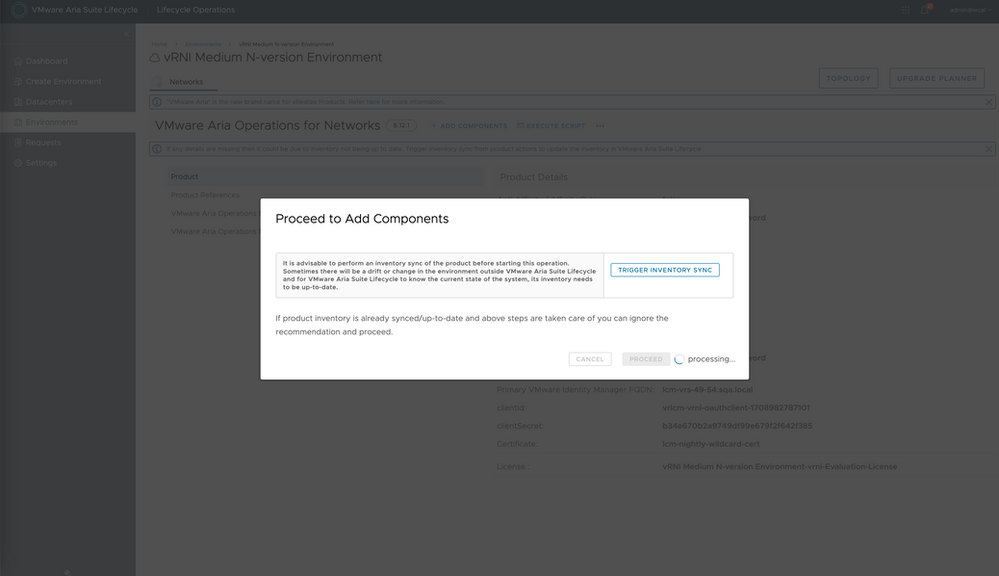Open the Topology view button

click(x=848, y=78)
